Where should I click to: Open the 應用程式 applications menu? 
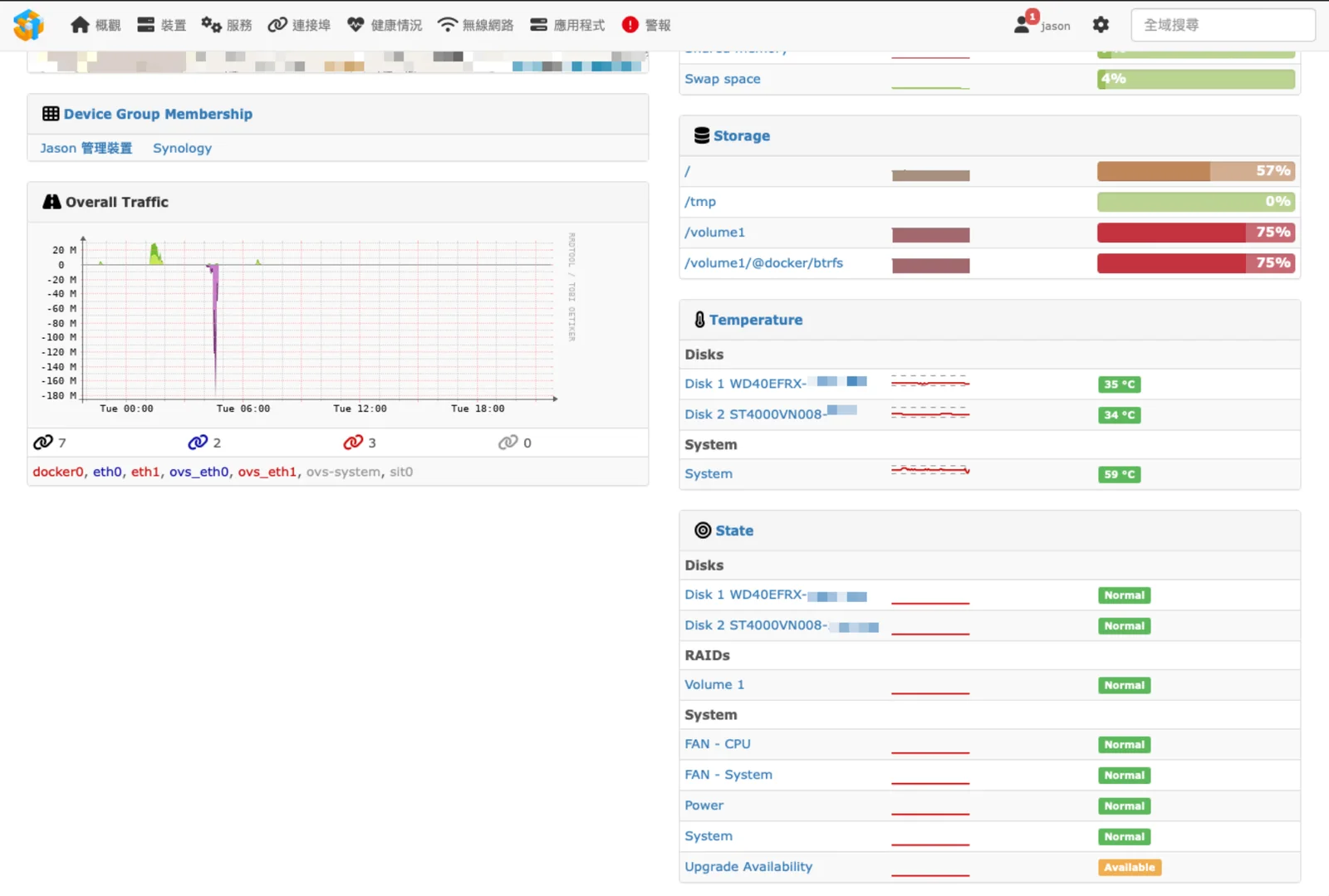click(x=567, y=25)
